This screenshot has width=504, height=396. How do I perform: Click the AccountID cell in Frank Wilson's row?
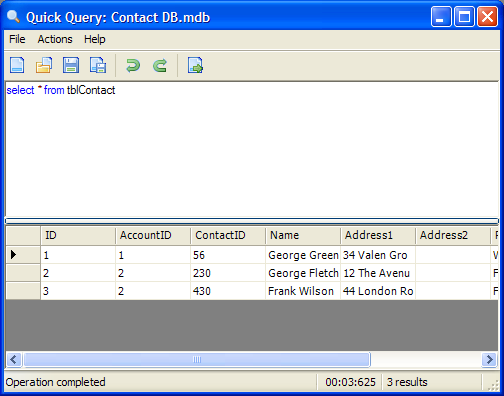click(153, 291)
